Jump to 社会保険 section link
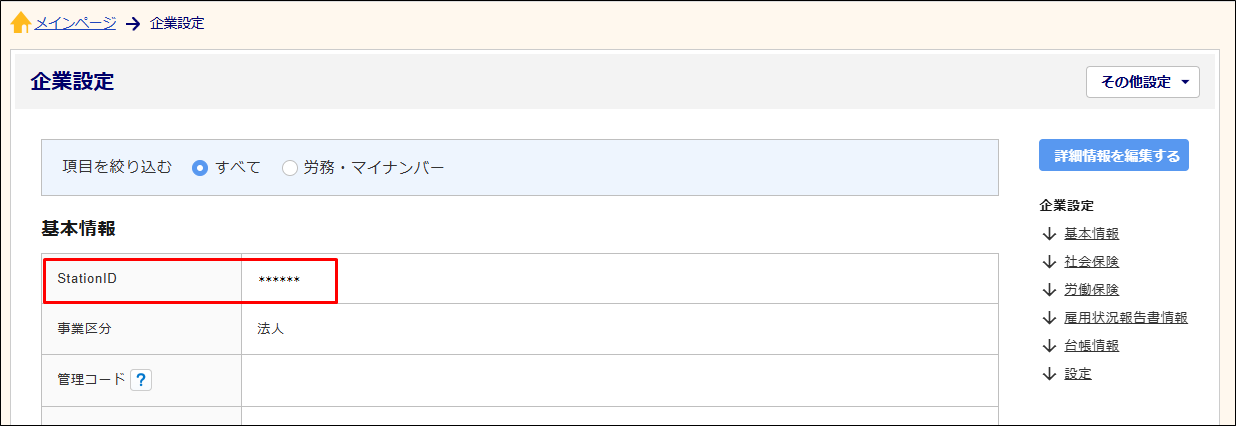Screen dimensions: 1236x426 coord(1092,262)
